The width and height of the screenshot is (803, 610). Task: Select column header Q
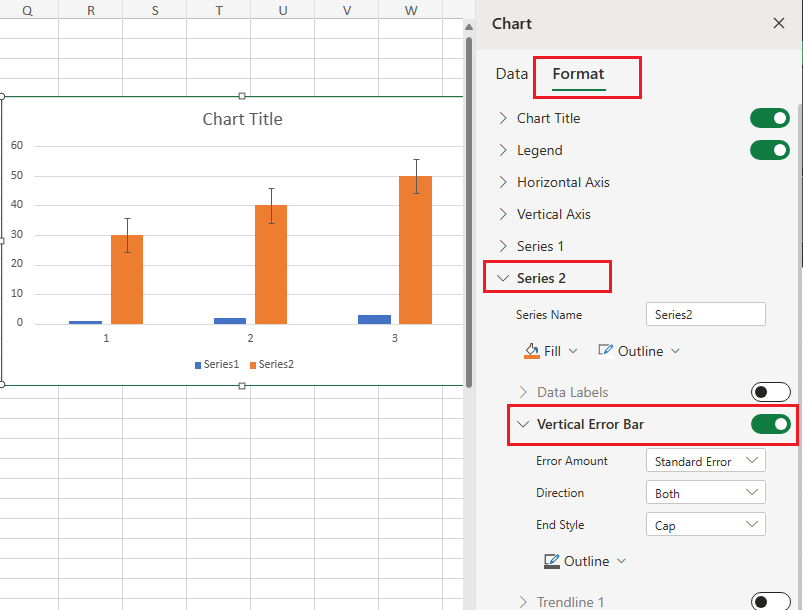(x=27, y=10)
